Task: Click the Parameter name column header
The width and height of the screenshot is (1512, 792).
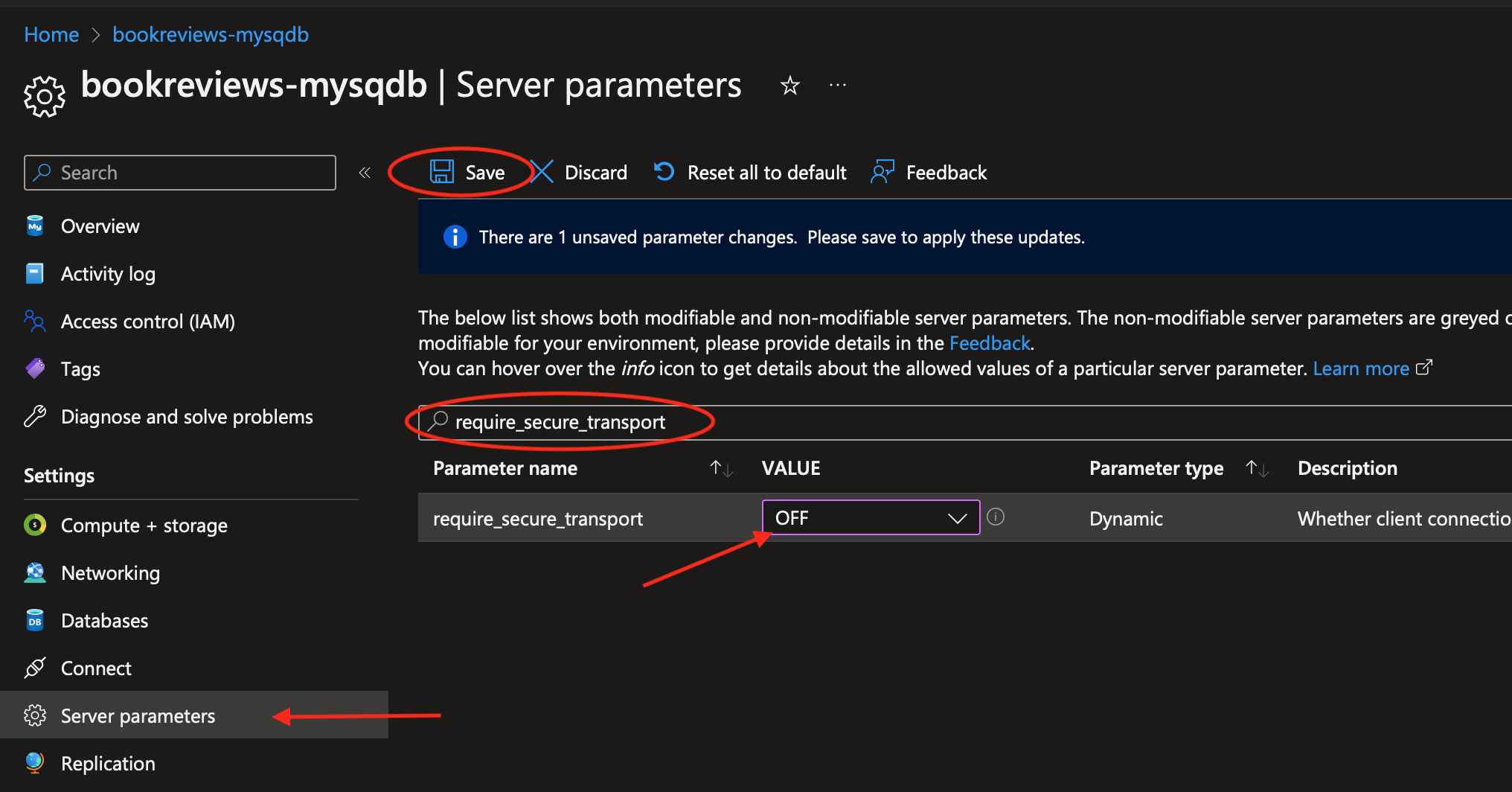Action: click(505, 468)
